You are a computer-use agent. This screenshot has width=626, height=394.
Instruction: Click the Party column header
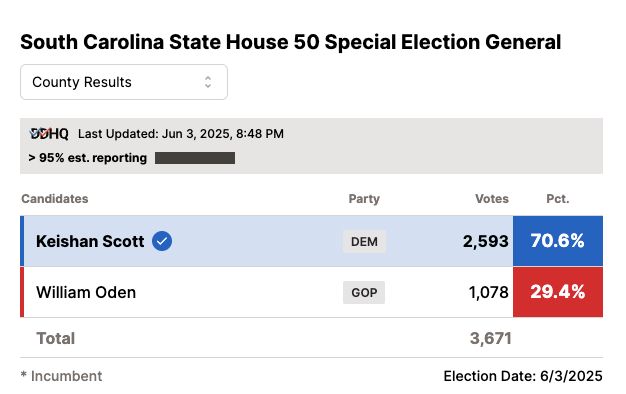point(364,199)
